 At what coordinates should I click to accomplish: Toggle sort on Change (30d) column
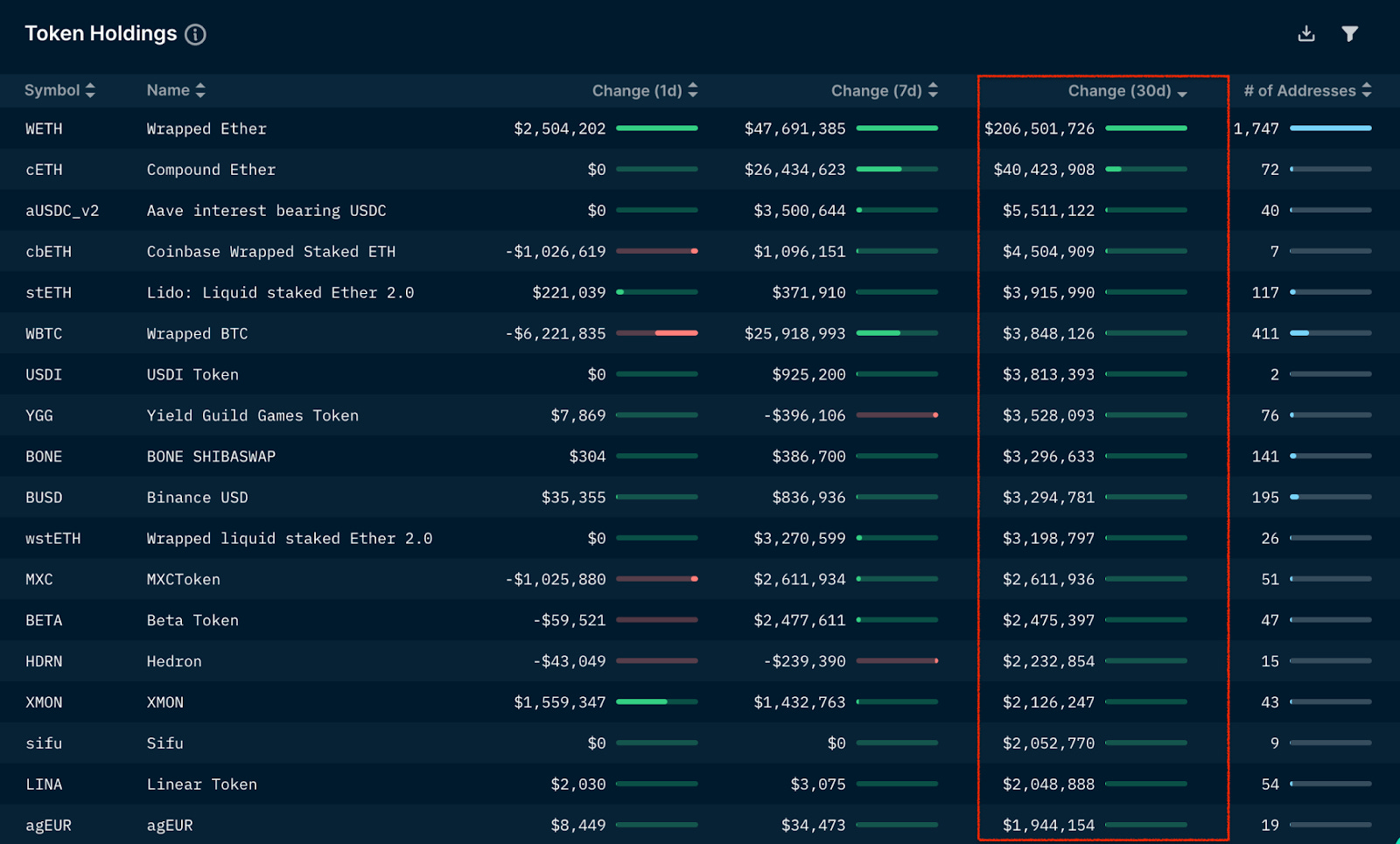click(1128, 91)
